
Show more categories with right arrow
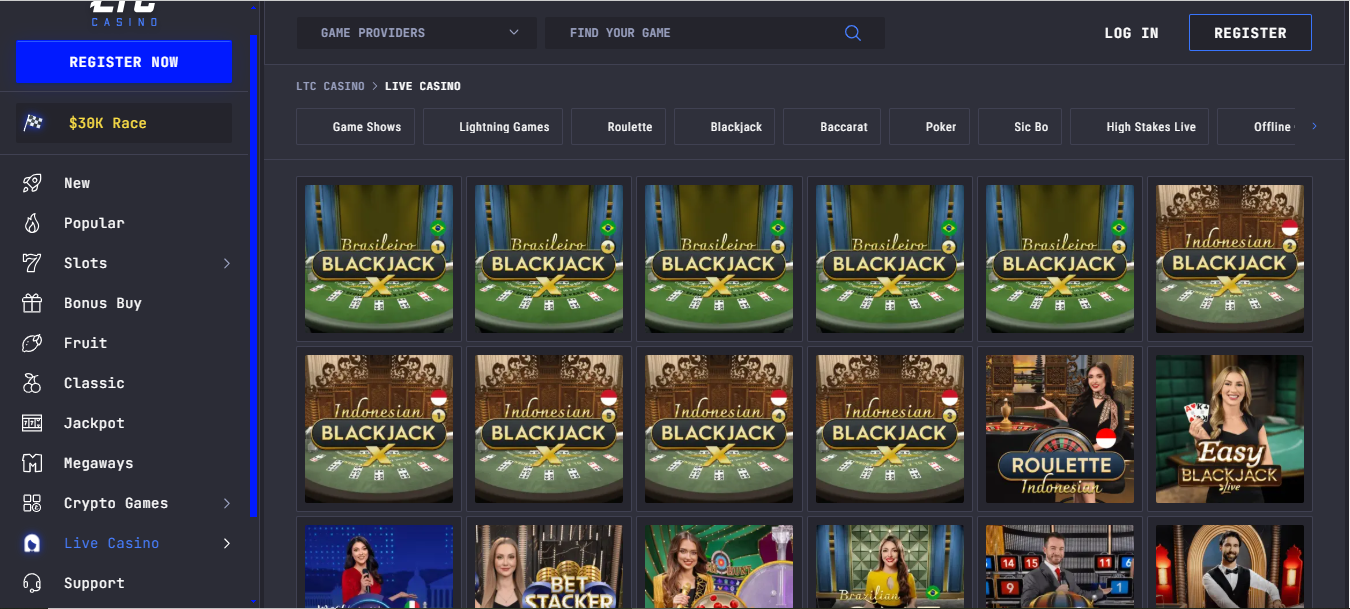click(1314, 126)
